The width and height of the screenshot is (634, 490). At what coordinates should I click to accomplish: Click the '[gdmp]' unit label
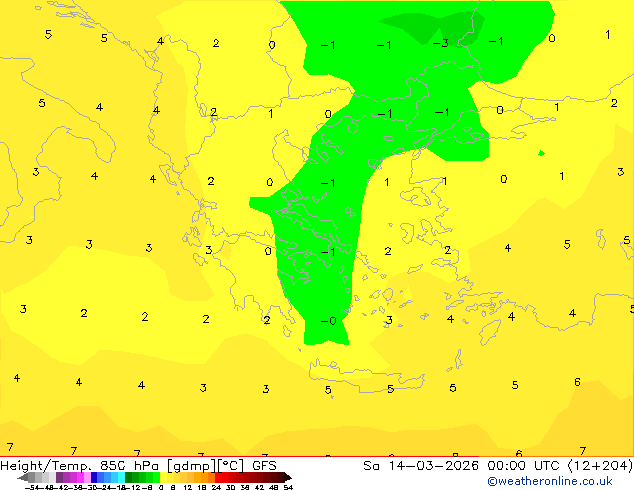pos(191,466)
